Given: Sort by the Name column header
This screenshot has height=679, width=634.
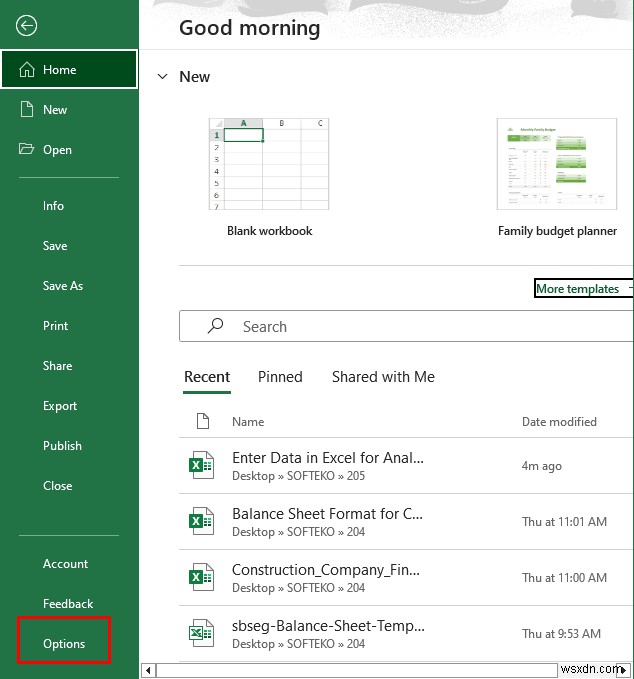Looking at the screenshot, I should tap(248, 421).
